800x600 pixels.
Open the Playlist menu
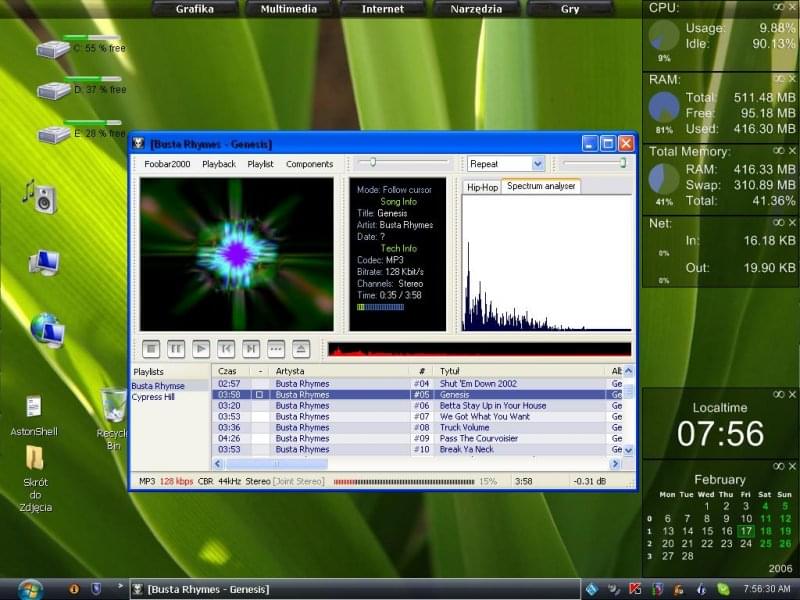click(x=260, y=164)
